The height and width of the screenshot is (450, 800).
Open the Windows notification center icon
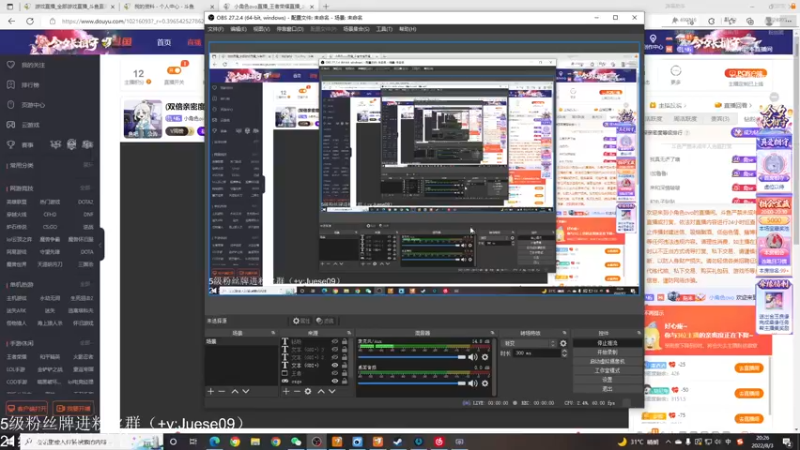(787, 441)
